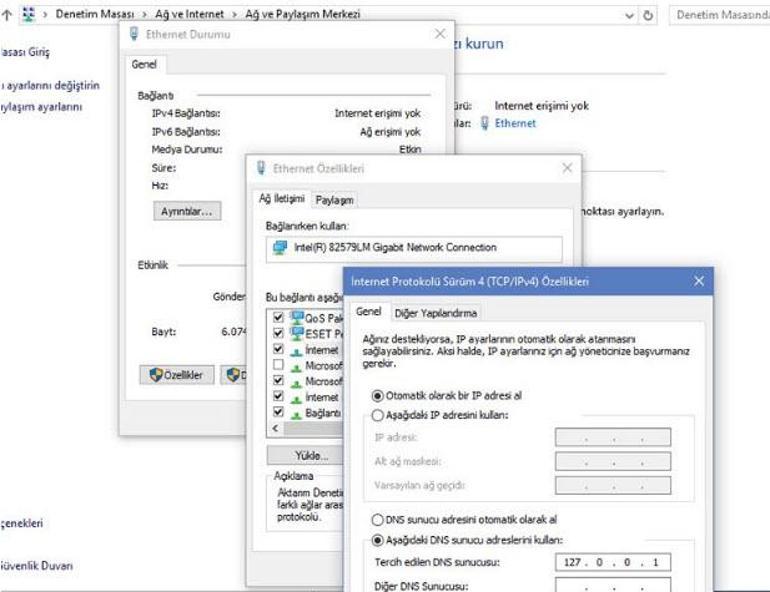
Task: Click the Intel Gigabit network adapter icon
Action: pyautogui.click(x=279, y=247)
